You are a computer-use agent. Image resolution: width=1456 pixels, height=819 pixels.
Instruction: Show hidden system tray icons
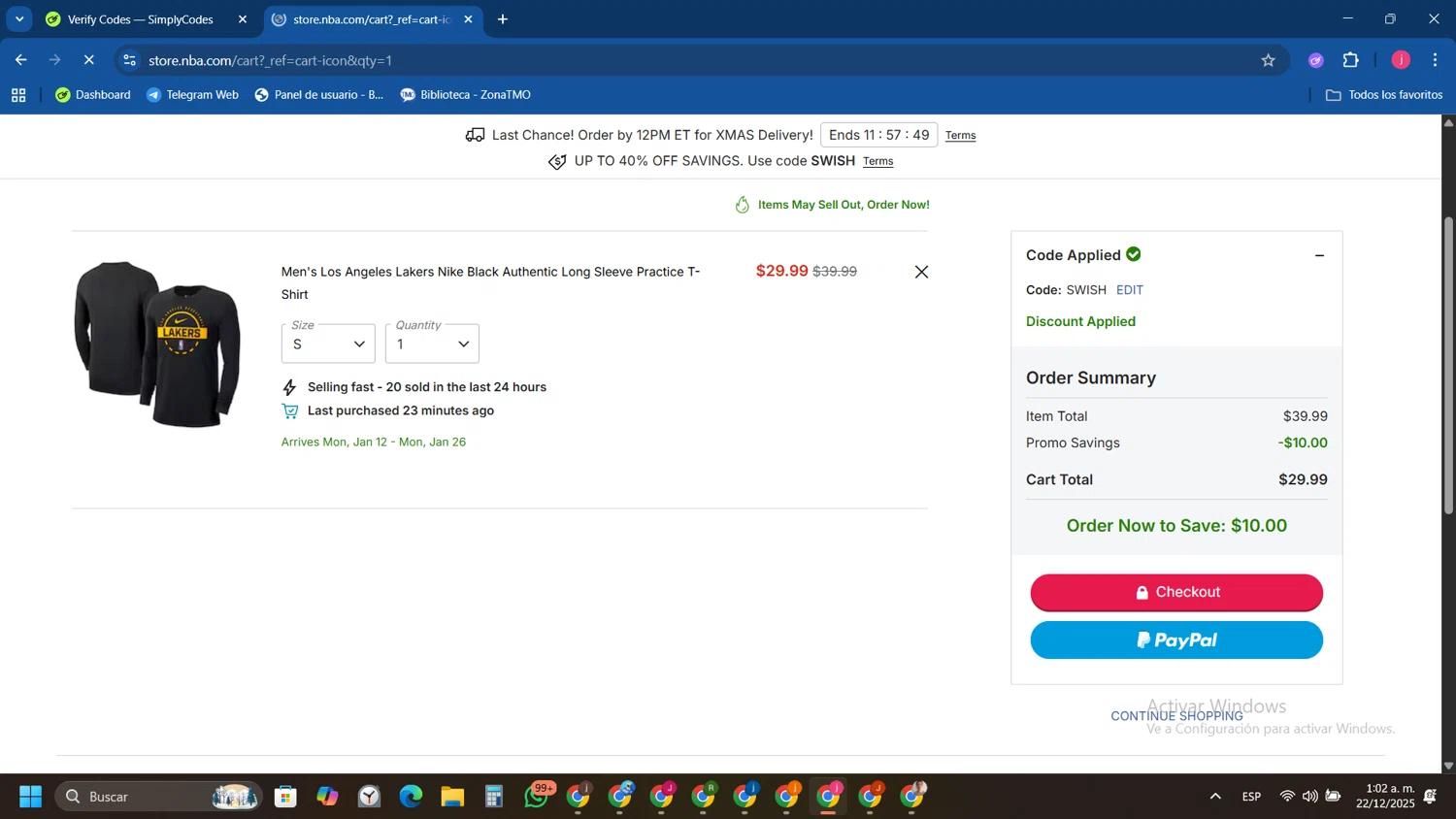click(x=1215, y=797)
